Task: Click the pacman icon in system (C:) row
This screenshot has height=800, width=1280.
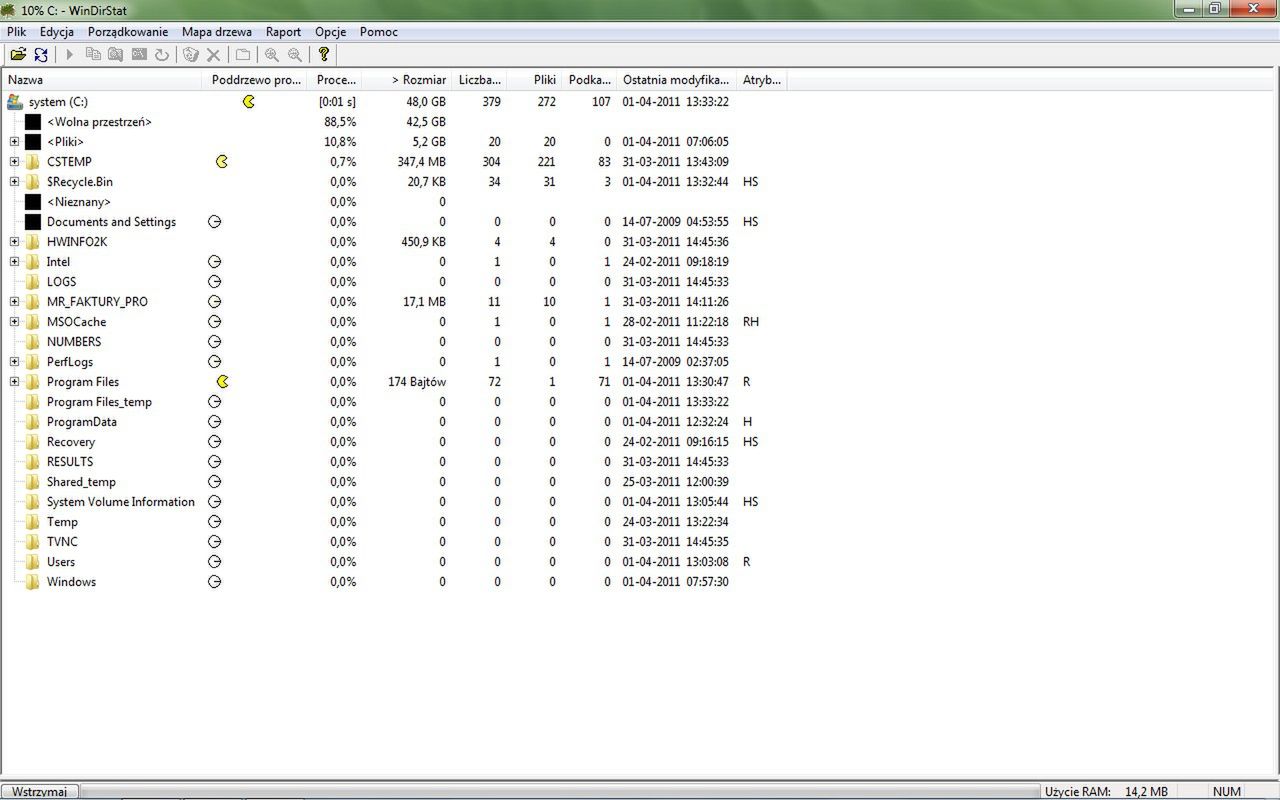Action: click(x=248, y=101)
